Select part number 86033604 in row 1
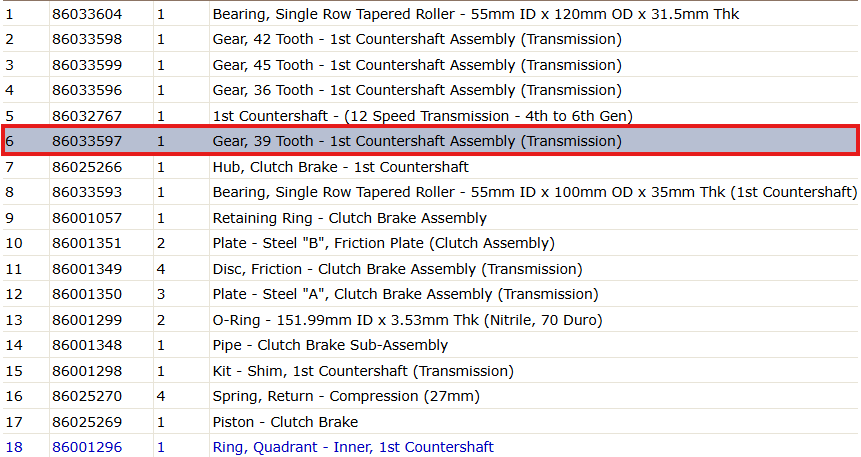Screen dimensions: 861x457 (x=87, y=14)
